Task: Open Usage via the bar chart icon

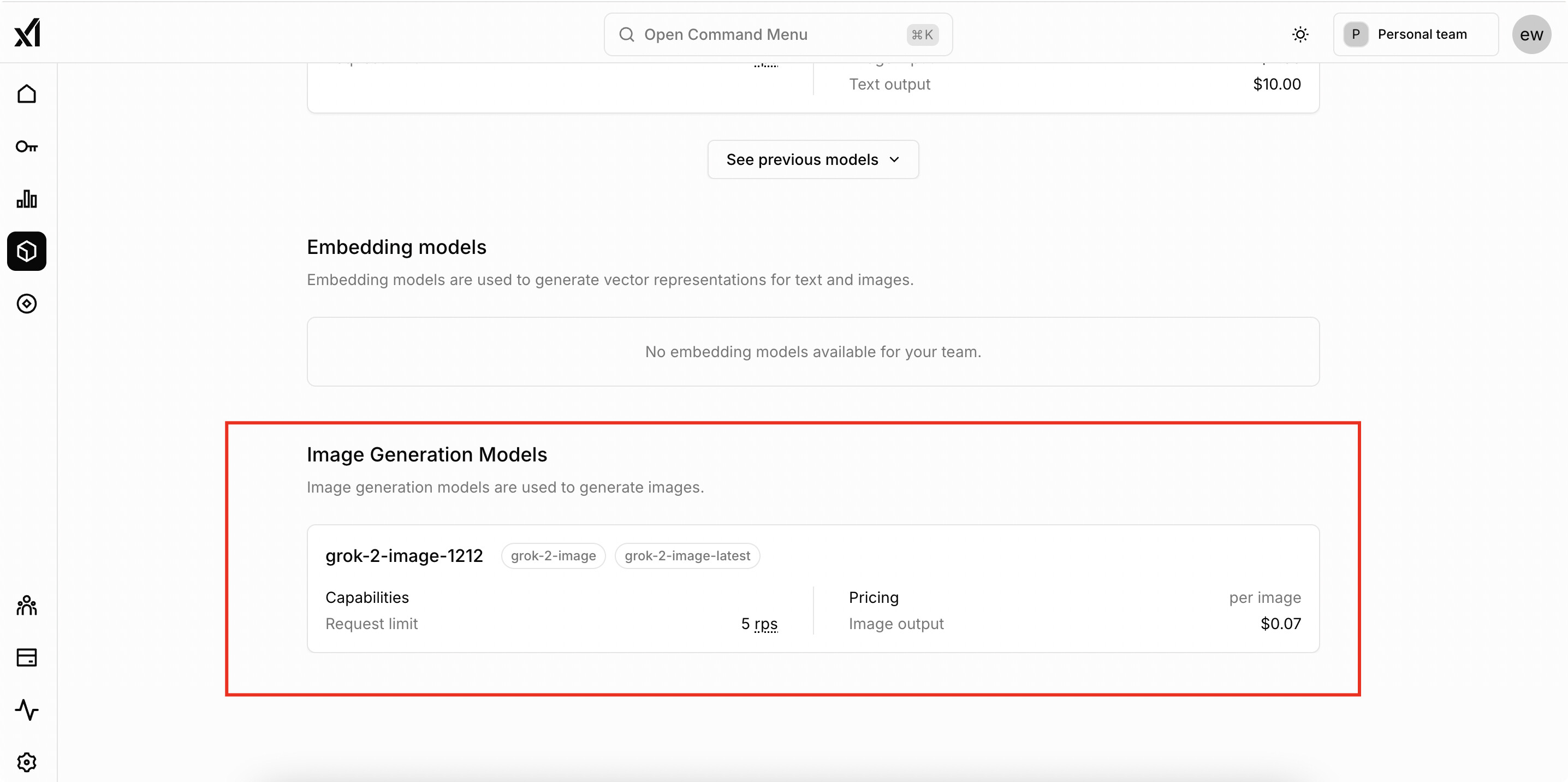Action: [x=27, y=199]
